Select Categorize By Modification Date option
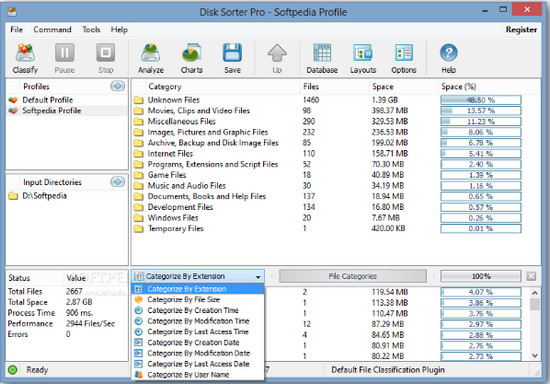 click(x=198, y=353)
